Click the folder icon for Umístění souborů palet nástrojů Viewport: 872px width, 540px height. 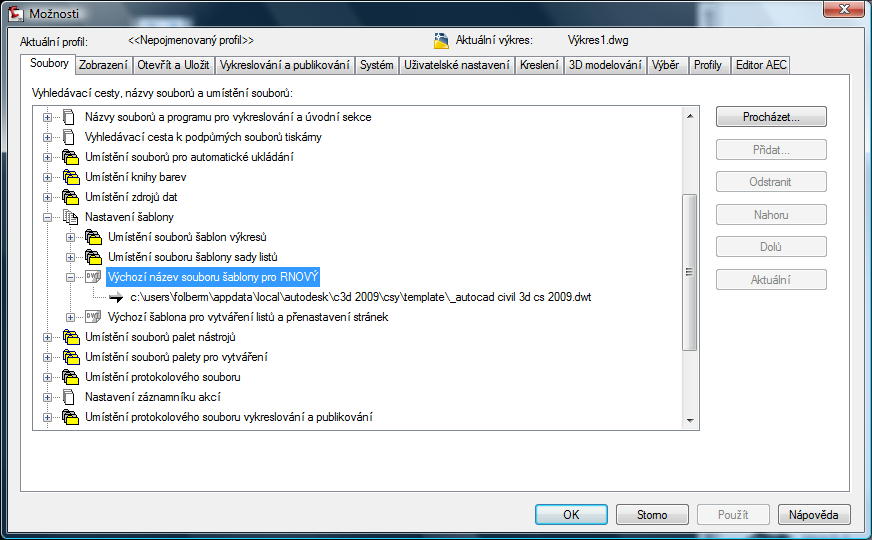click(x=70, y=337)
